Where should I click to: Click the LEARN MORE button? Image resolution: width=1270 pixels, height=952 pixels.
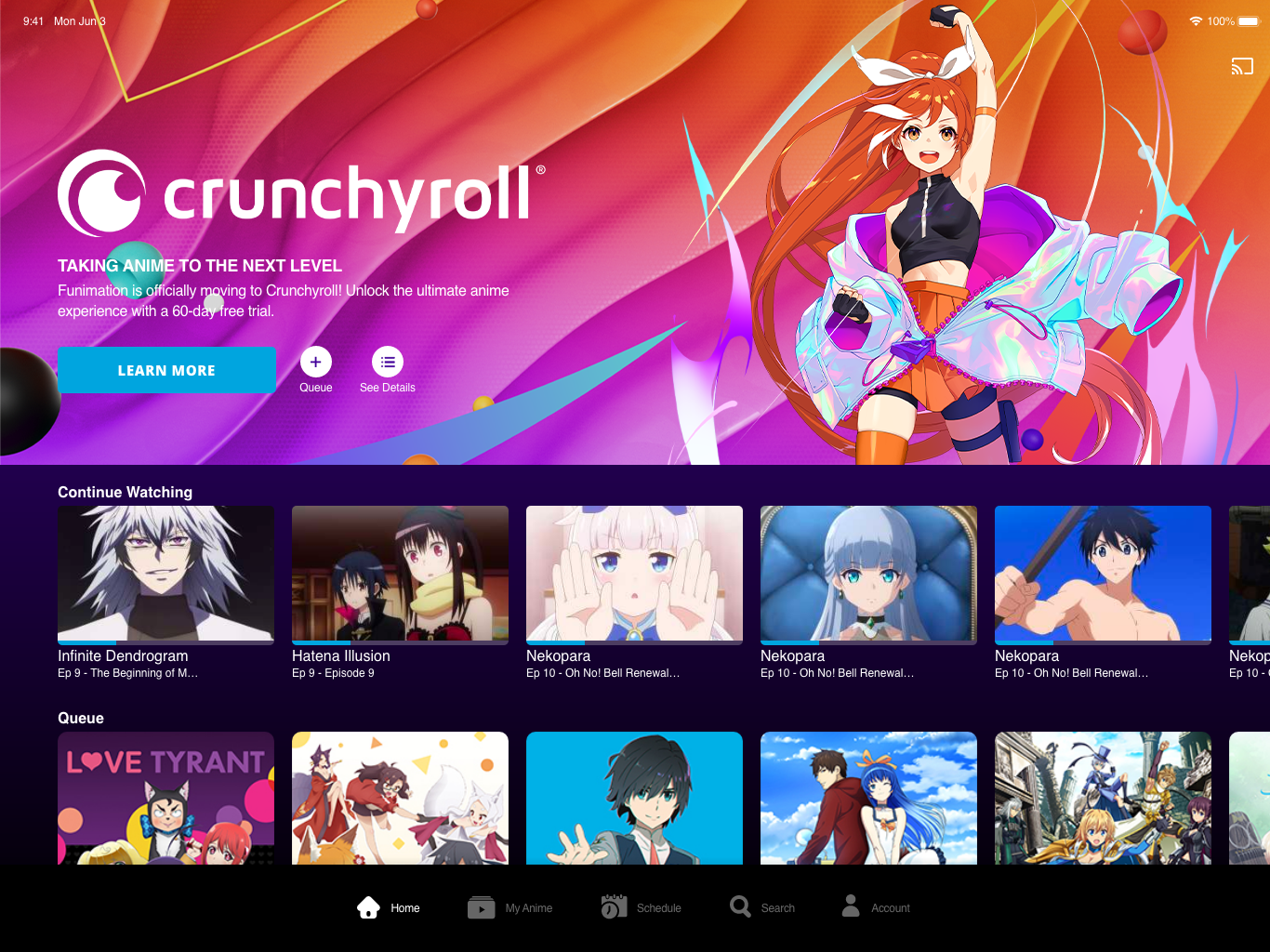(166, 370)
